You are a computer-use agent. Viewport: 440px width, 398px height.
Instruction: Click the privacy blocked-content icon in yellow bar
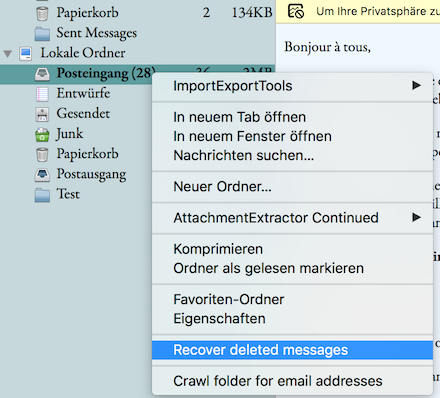point(296,12)
